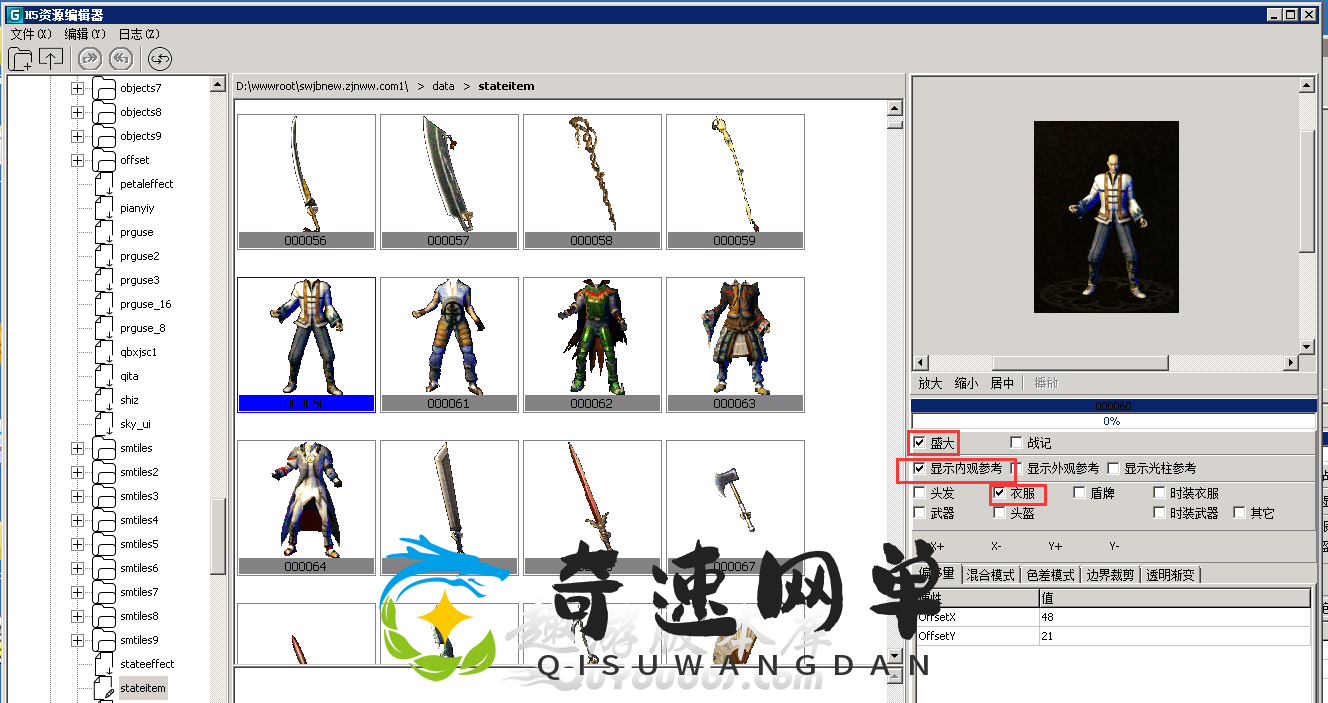Check the 武器 checkbox
The image size is (1328, 703).
tap(920, 513)
